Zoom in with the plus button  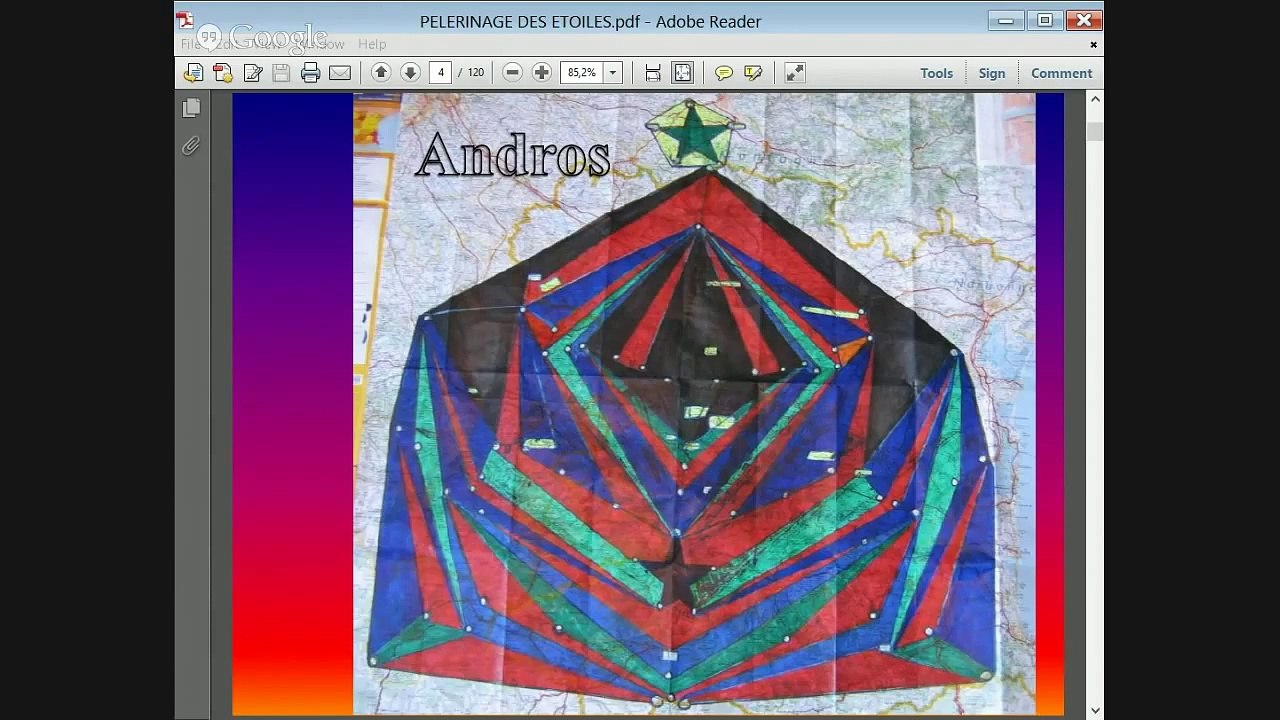[x=542, y=72]
